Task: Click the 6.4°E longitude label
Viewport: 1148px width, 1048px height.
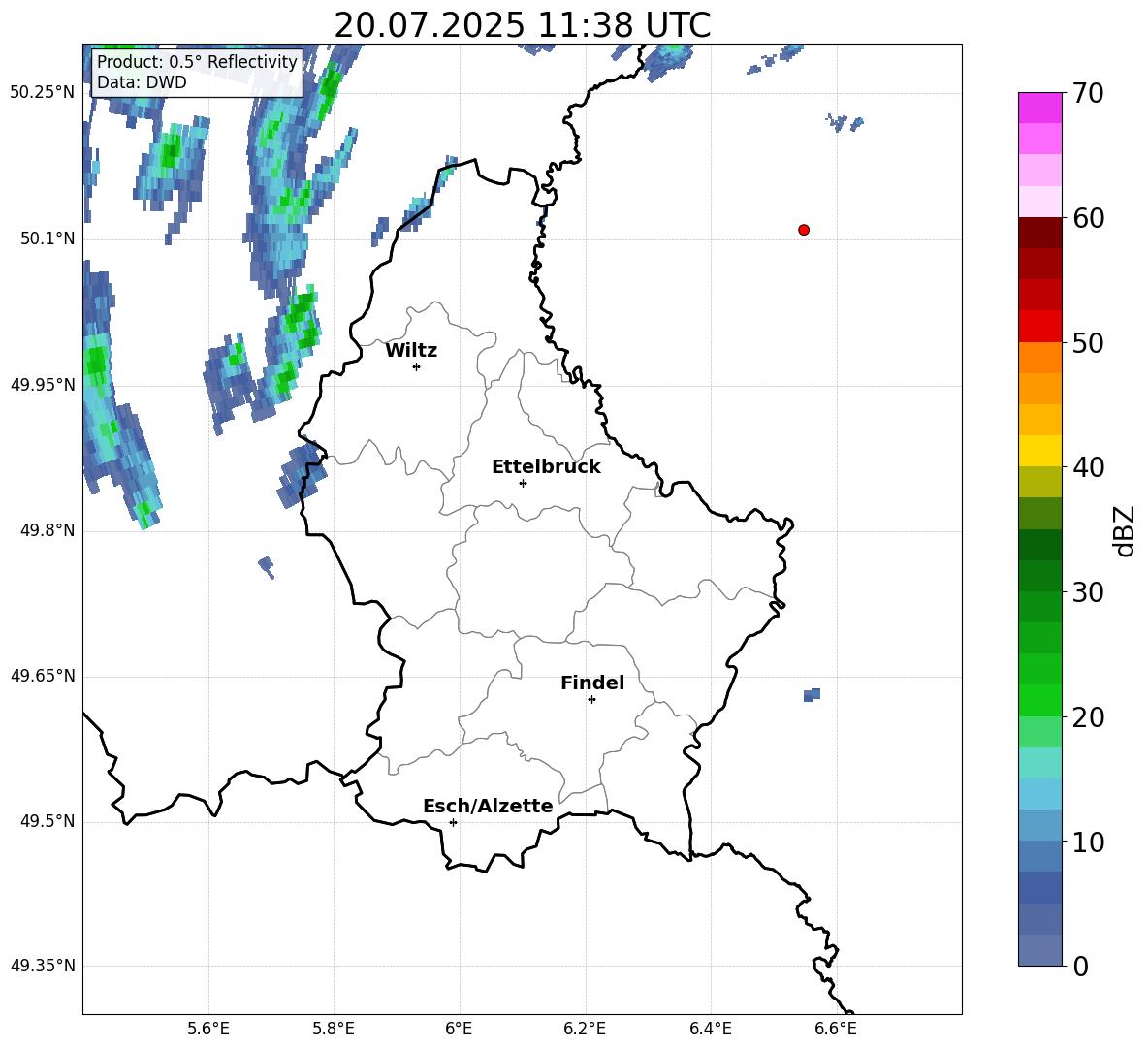Action: click(x=710, y=1030)
